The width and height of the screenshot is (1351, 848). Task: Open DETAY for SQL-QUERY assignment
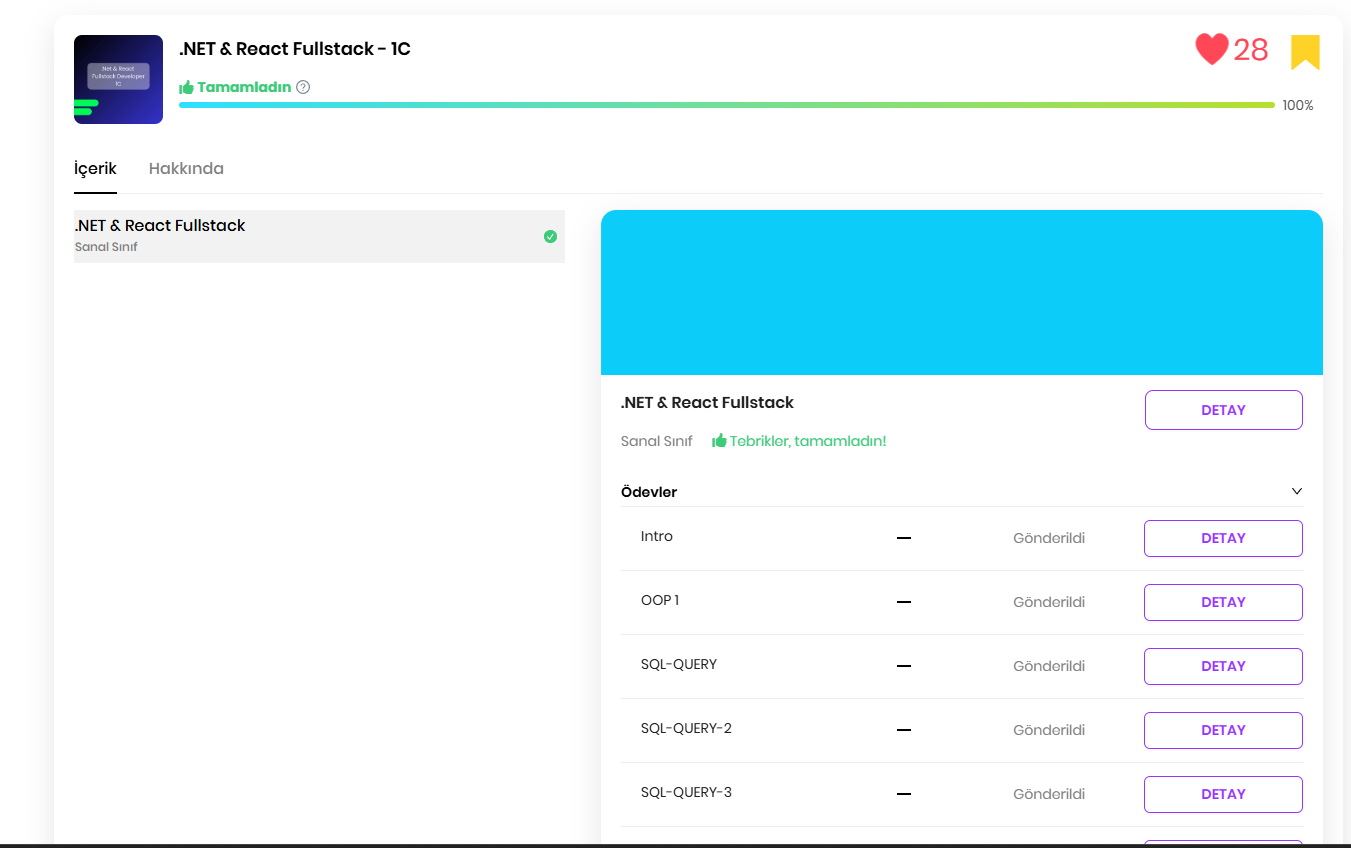1223,666
